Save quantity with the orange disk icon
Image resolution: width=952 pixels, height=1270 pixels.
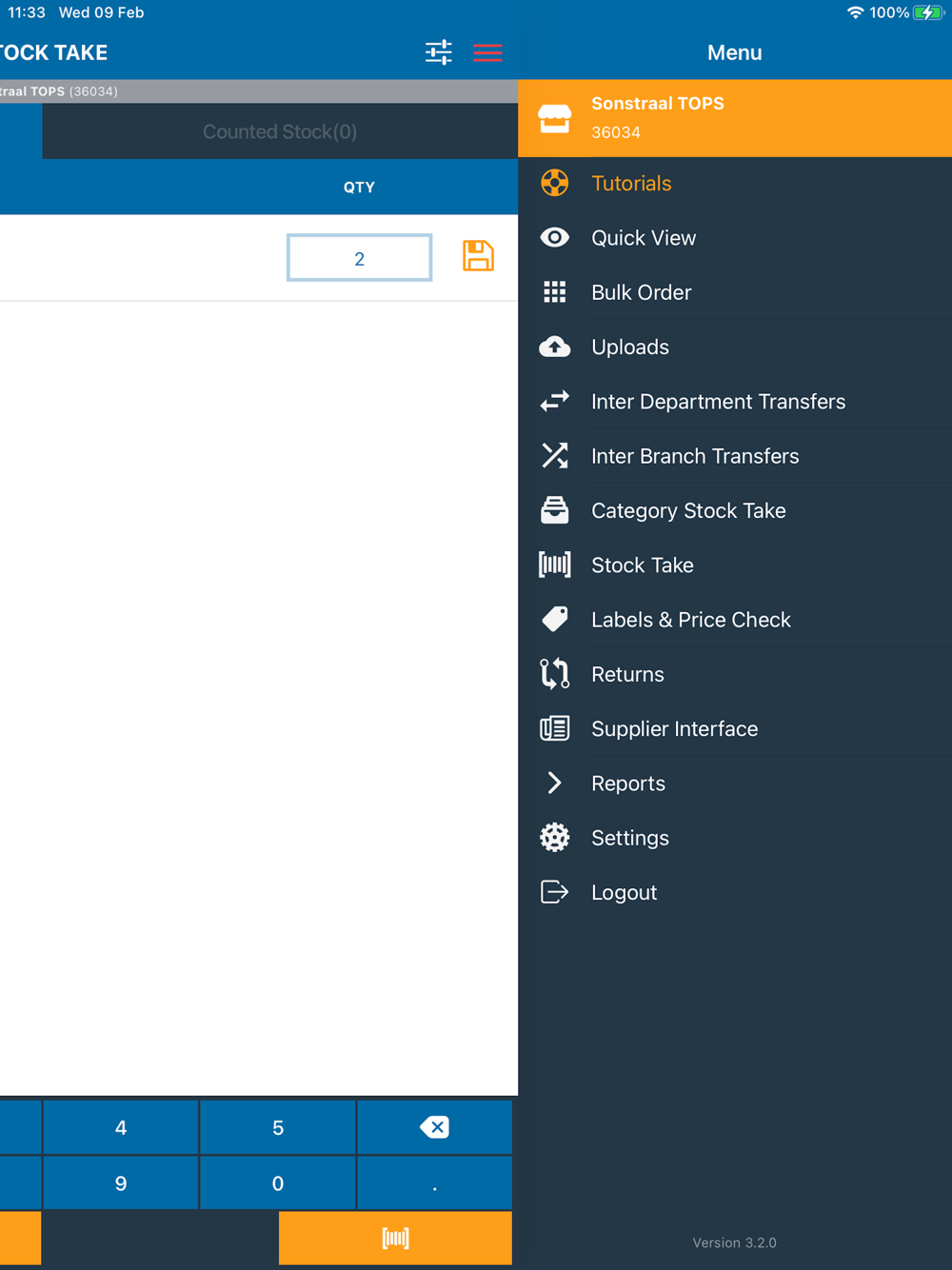point(478,256)
